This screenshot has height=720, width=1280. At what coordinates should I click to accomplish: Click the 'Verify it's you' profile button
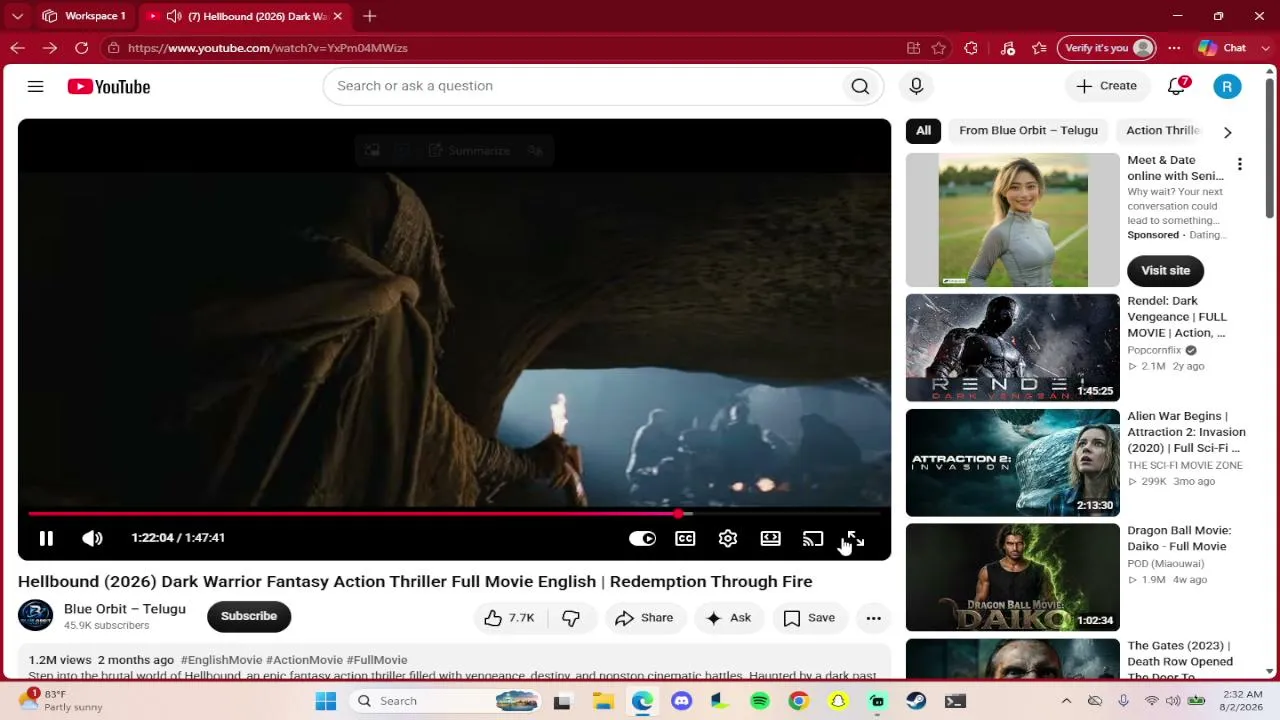pyautogui.click(x=1107, y=48)
